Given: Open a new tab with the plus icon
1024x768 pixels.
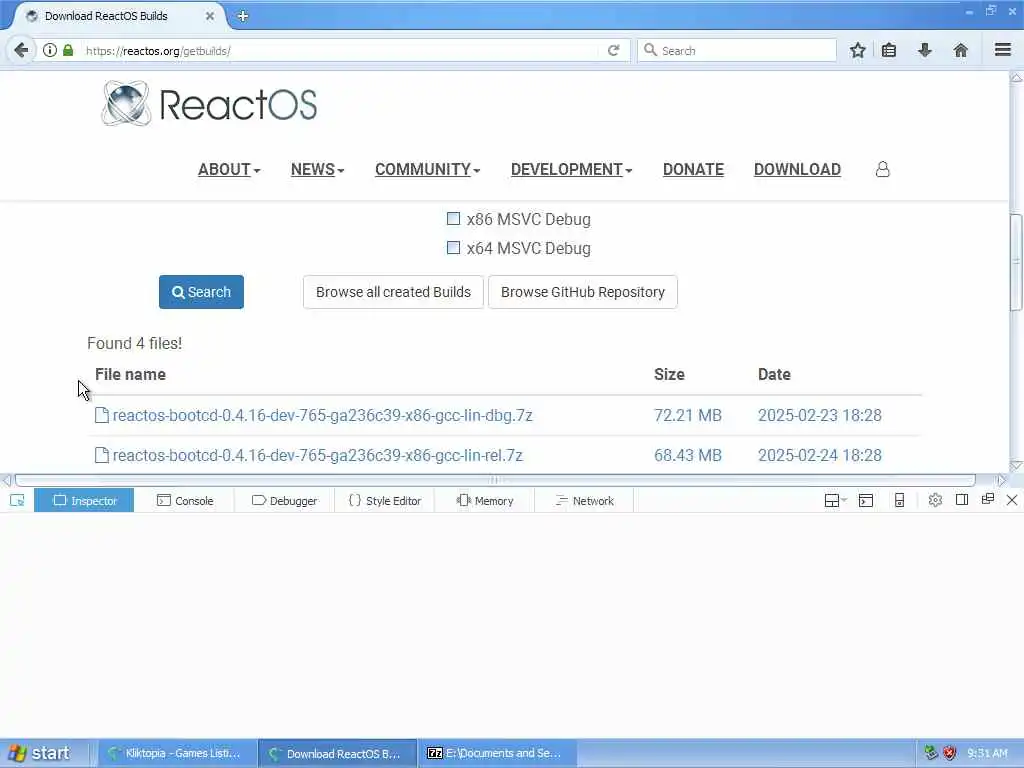Looking at the screenshot, I should pos(243,16).
